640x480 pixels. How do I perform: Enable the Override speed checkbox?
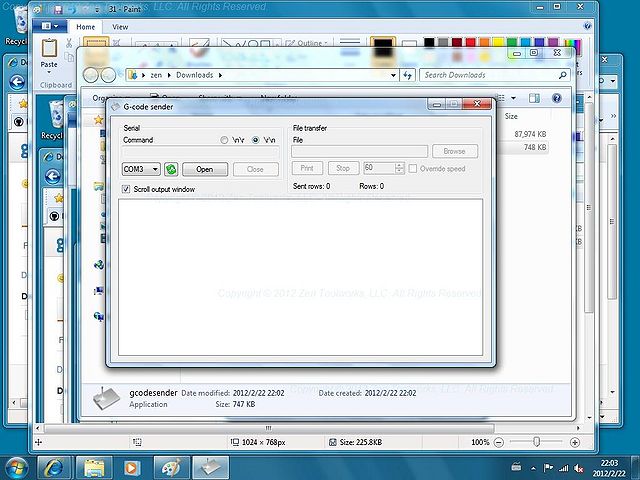pos(413,169)
